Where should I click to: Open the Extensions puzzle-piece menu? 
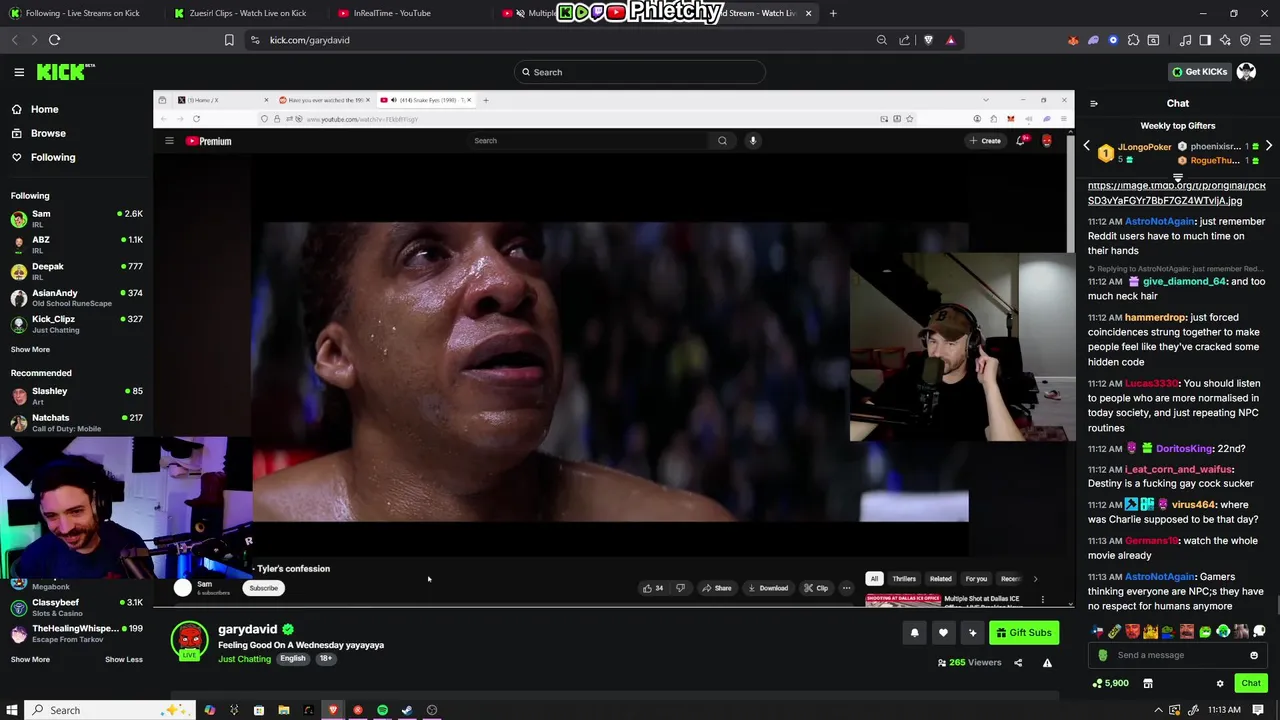click(x=1133, y=40)
